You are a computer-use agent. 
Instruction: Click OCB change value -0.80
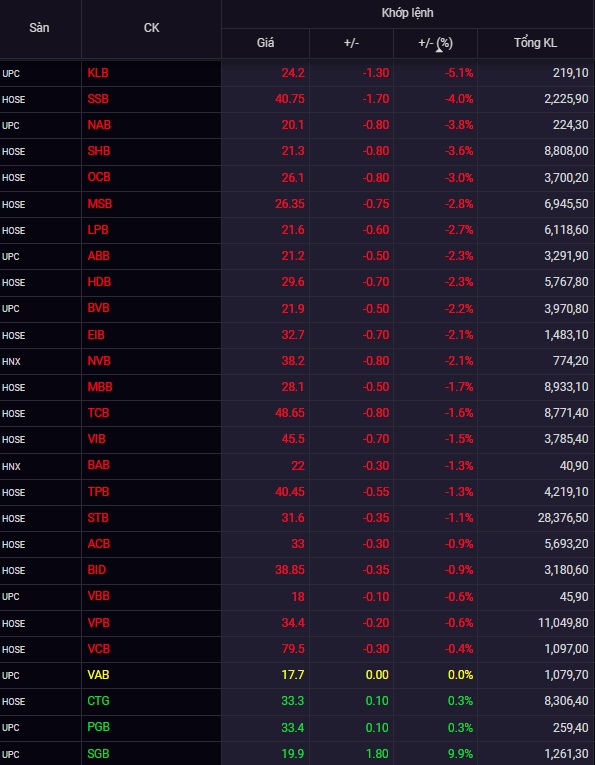point(376,177)
